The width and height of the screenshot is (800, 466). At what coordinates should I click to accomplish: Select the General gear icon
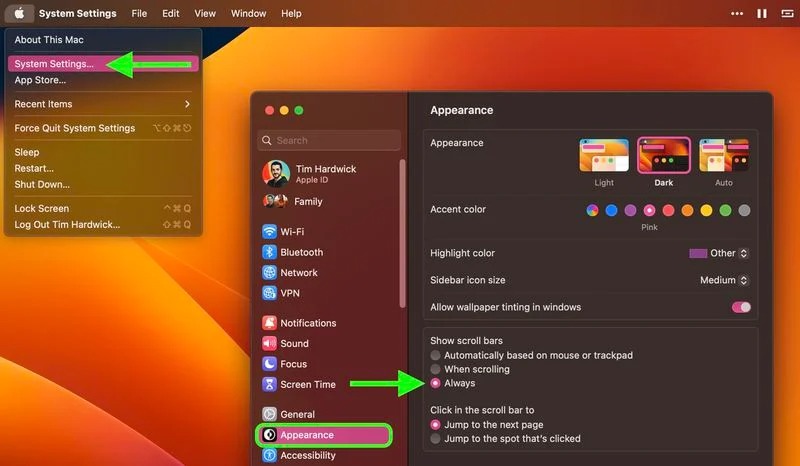tap(269, 414)
